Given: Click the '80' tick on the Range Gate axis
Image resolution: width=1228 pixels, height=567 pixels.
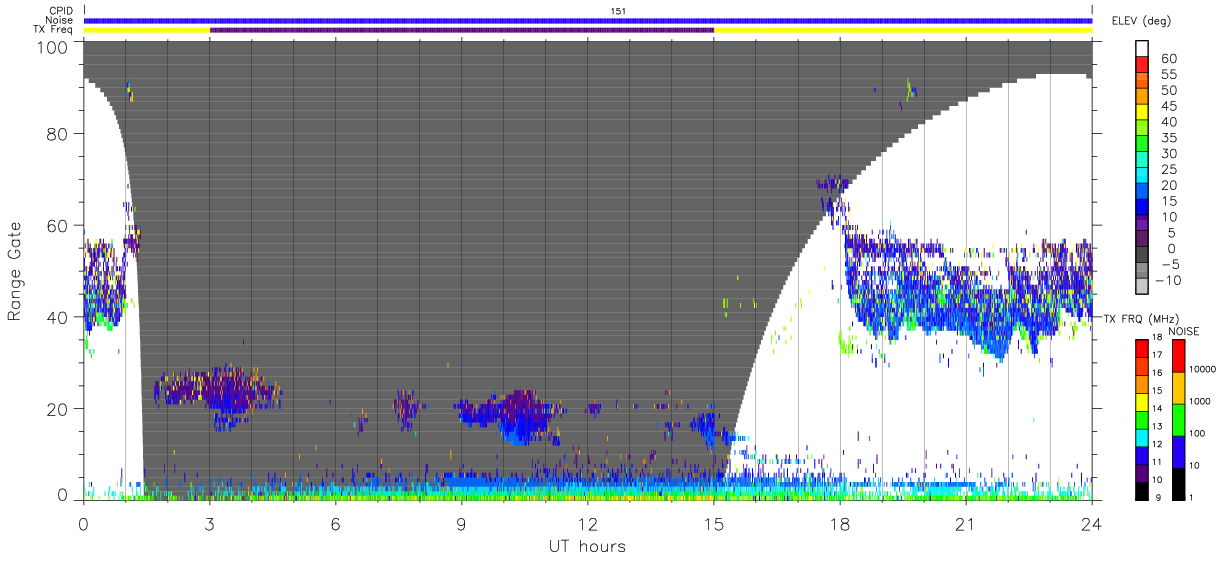Looking at the screenshot, I should 57,134.
